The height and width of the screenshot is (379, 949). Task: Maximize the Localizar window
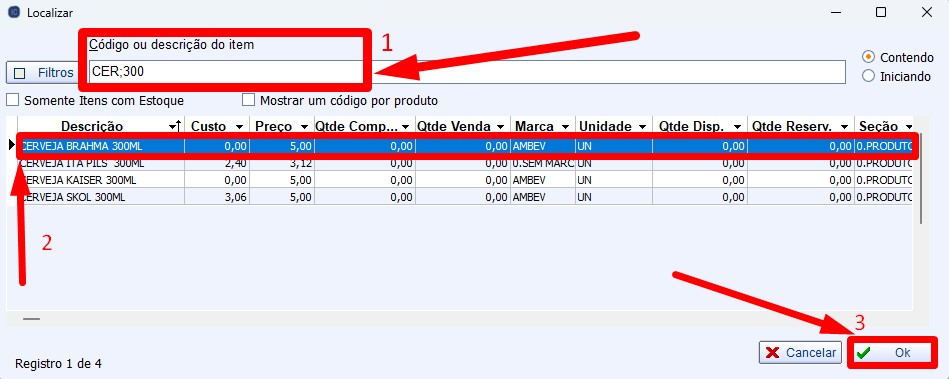point(881,12)
